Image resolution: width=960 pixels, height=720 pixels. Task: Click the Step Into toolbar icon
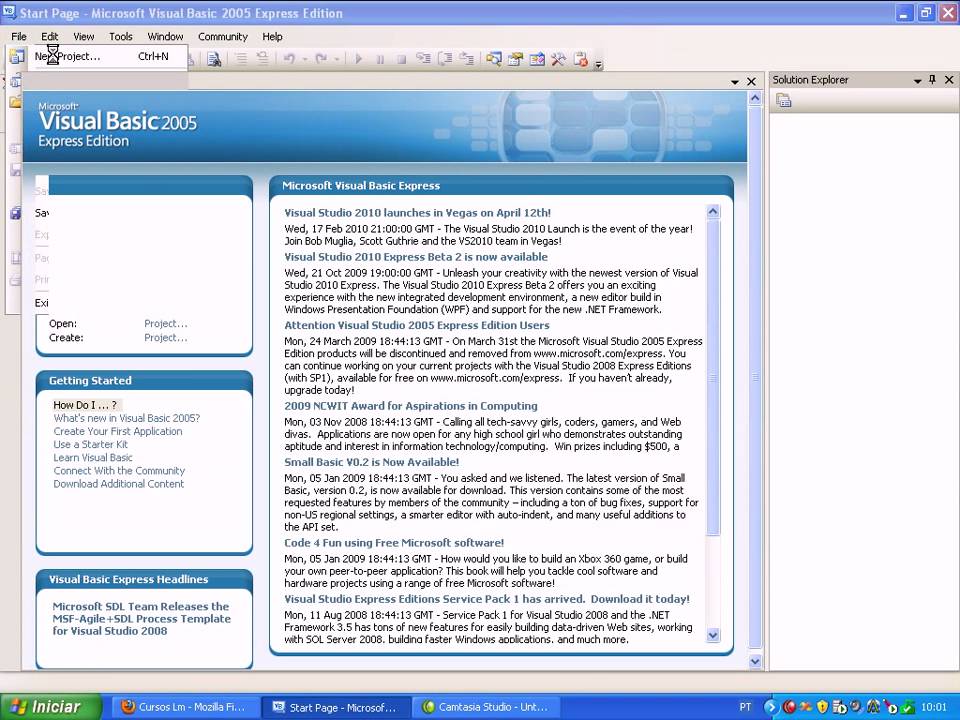(423, 59)
